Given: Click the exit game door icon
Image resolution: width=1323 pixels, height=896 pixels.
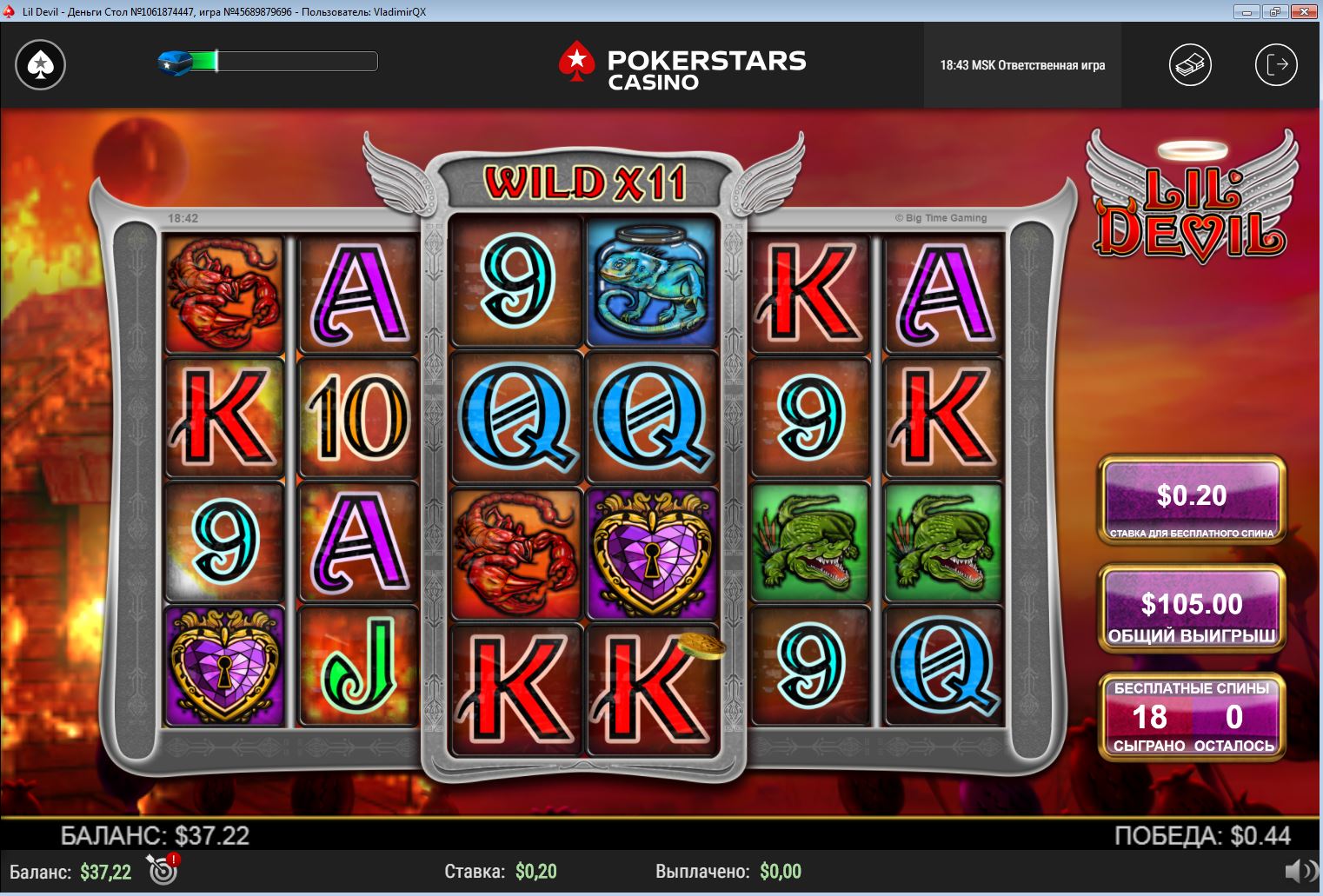Looking at the screenshot, I should (1276, 64).
